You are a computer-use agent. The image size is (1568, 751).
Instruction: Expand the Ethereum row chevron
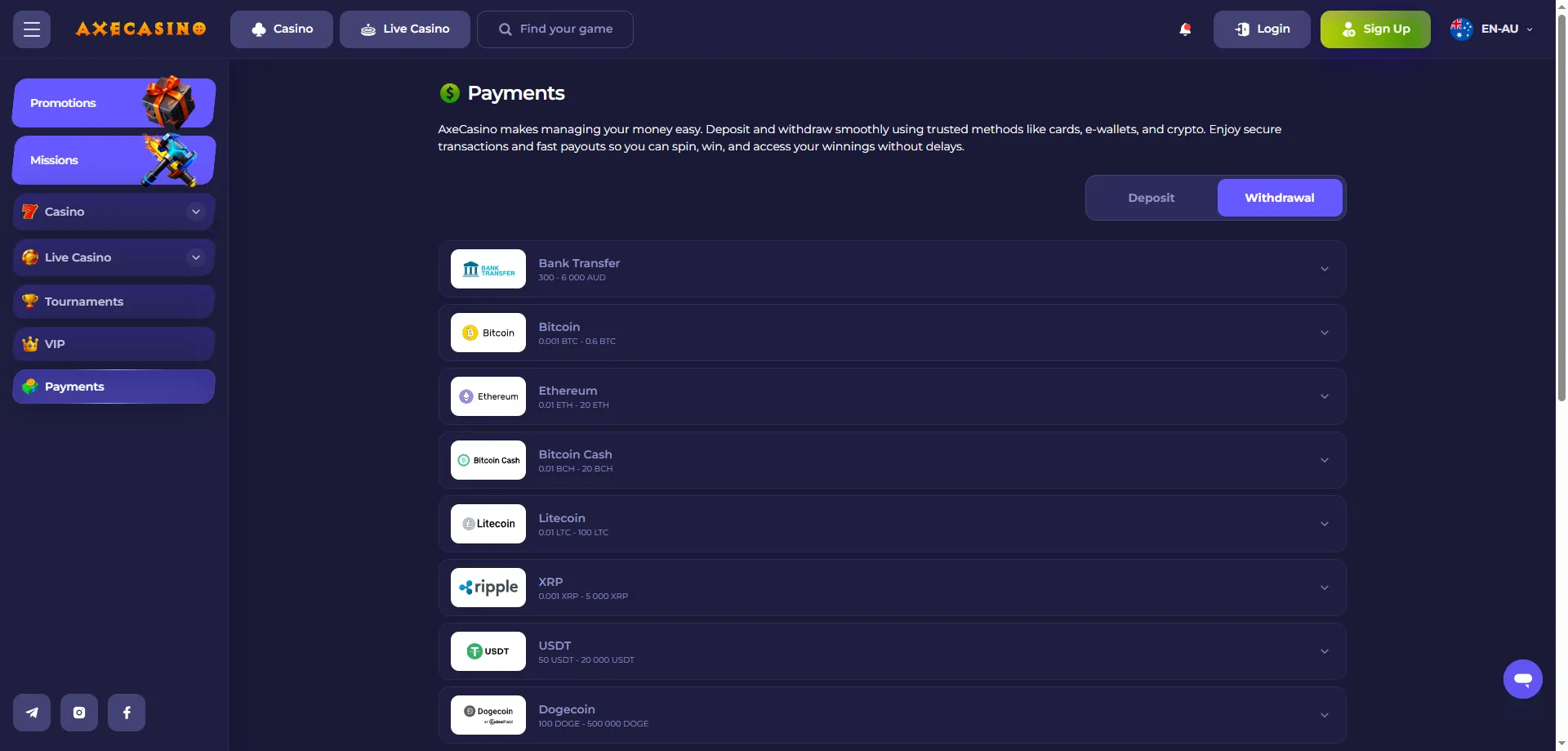pyautogui.click(x=1325, y=396)
